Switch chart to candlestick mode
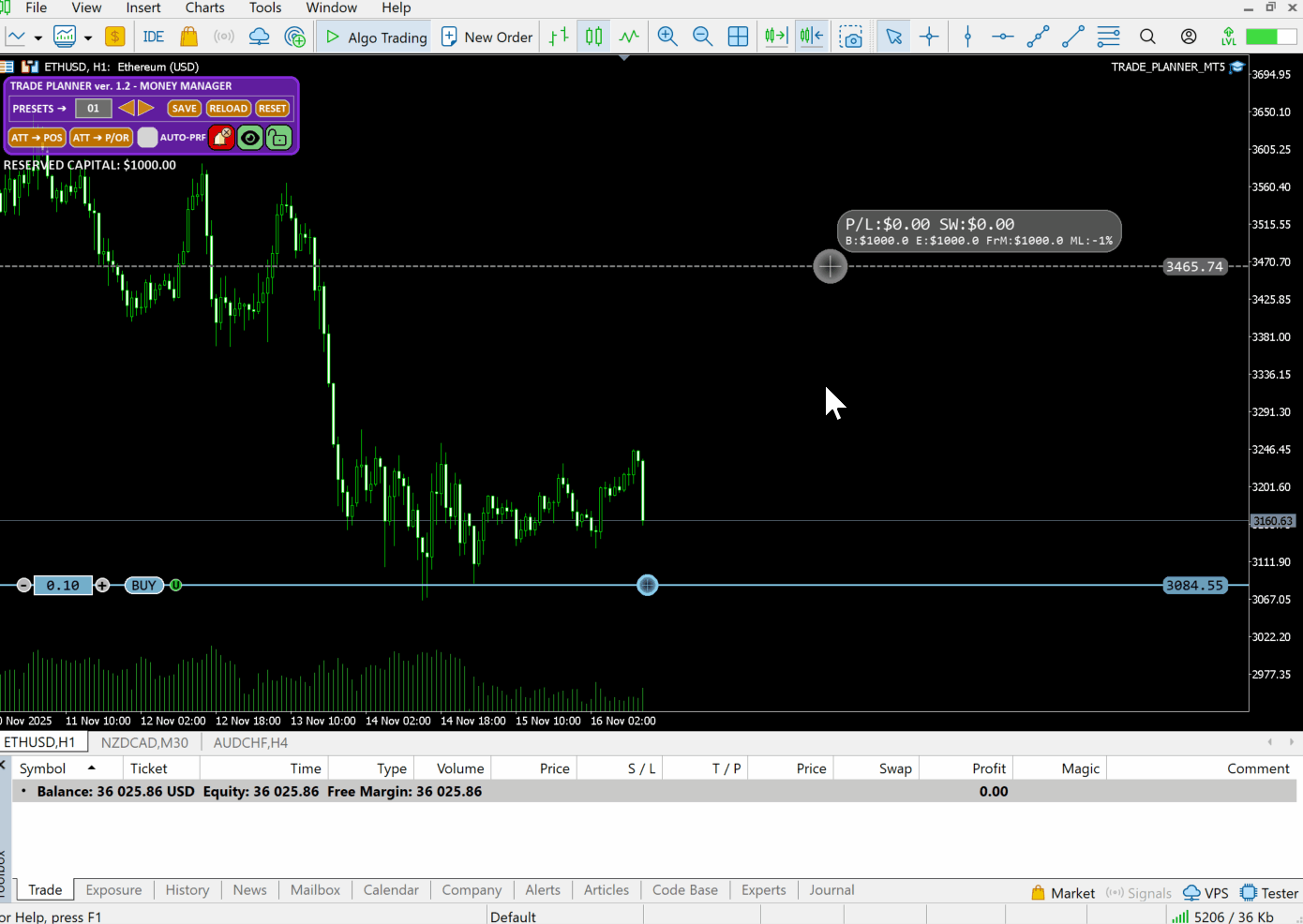This screenshot has width=1303, height=924. coord(594,37)
